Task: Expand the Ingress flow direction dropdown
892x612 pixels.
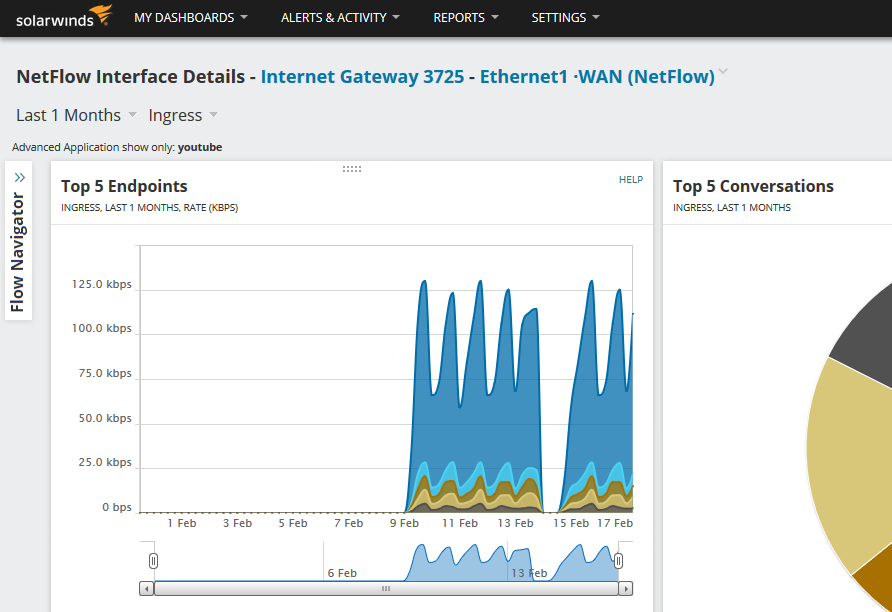Action: 182,115
